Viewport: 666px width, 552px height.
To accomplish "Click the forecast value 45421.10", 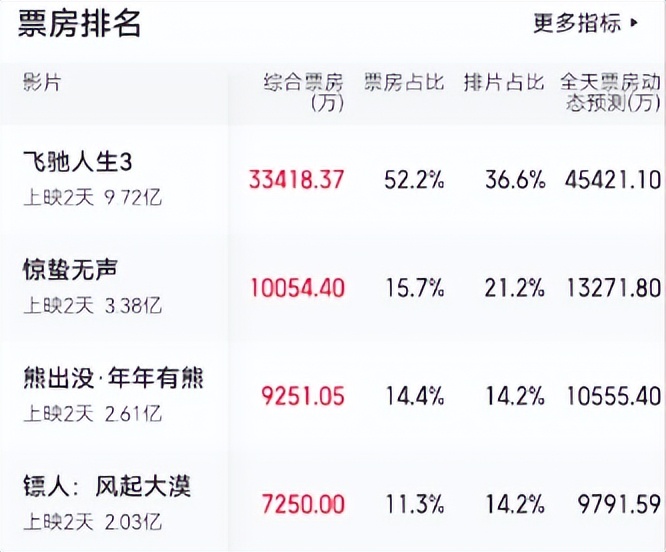I will click(x=612, y=180).
